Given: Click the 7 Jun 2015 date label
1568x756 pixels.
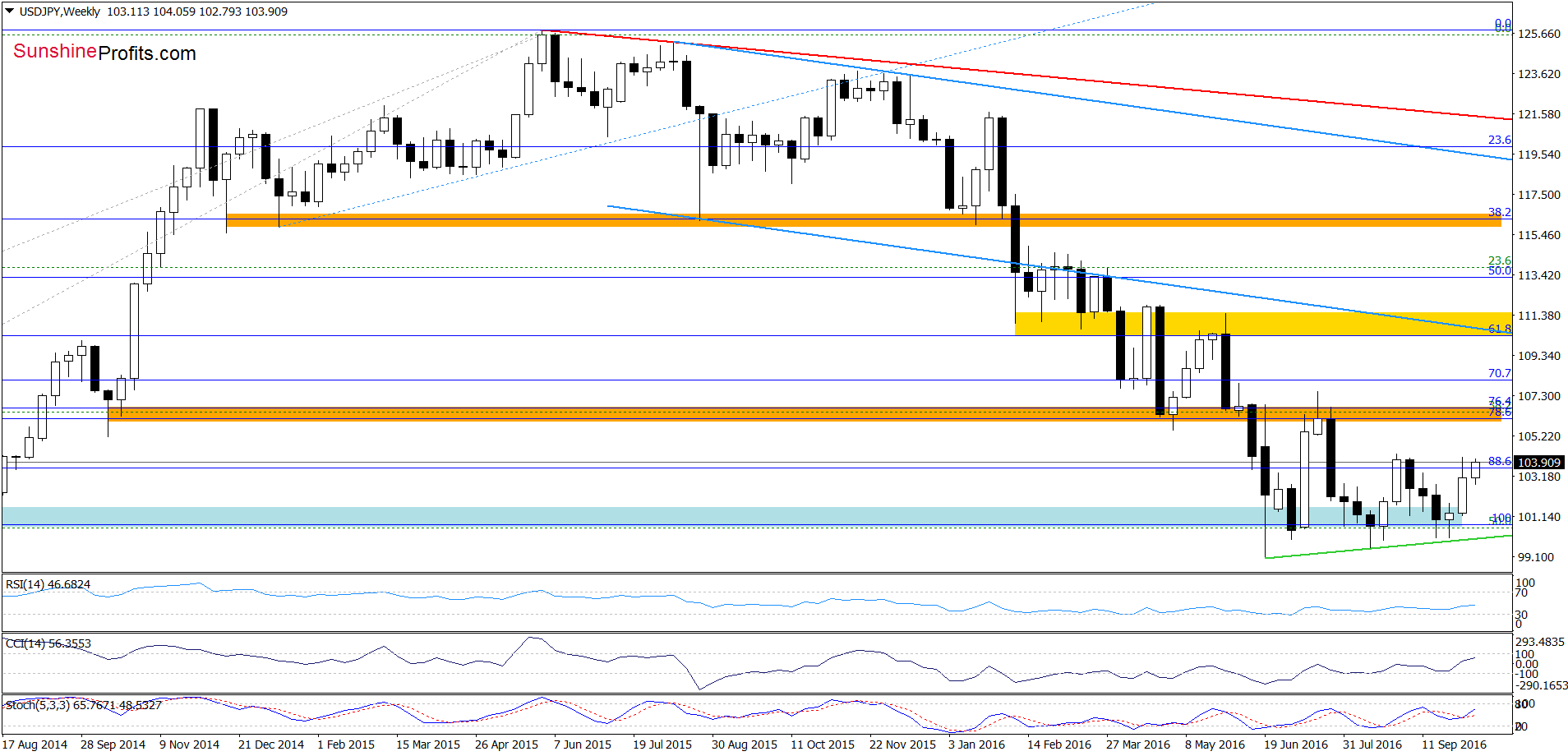Looking at the screenshot, I should (582, 744).
